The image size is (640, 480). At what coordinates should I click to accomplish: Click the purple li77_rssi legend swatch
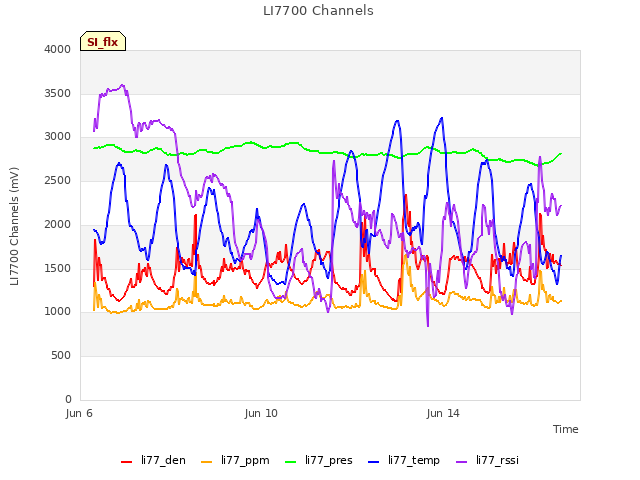pyautogui.click(x=461, y=462)
